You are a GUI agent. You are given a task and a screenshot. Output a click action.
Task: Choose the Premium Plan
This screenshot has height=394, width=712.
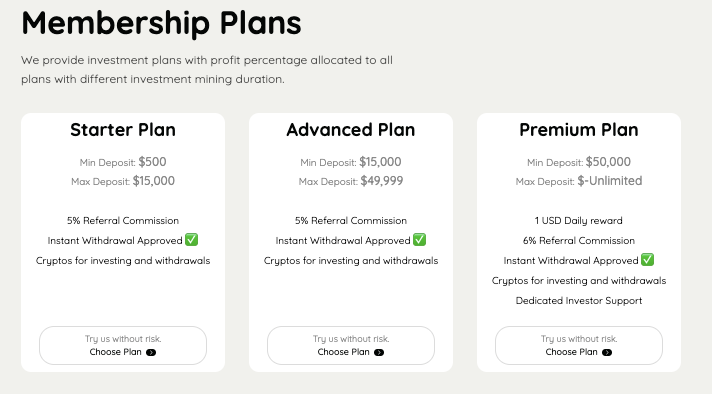579,345
